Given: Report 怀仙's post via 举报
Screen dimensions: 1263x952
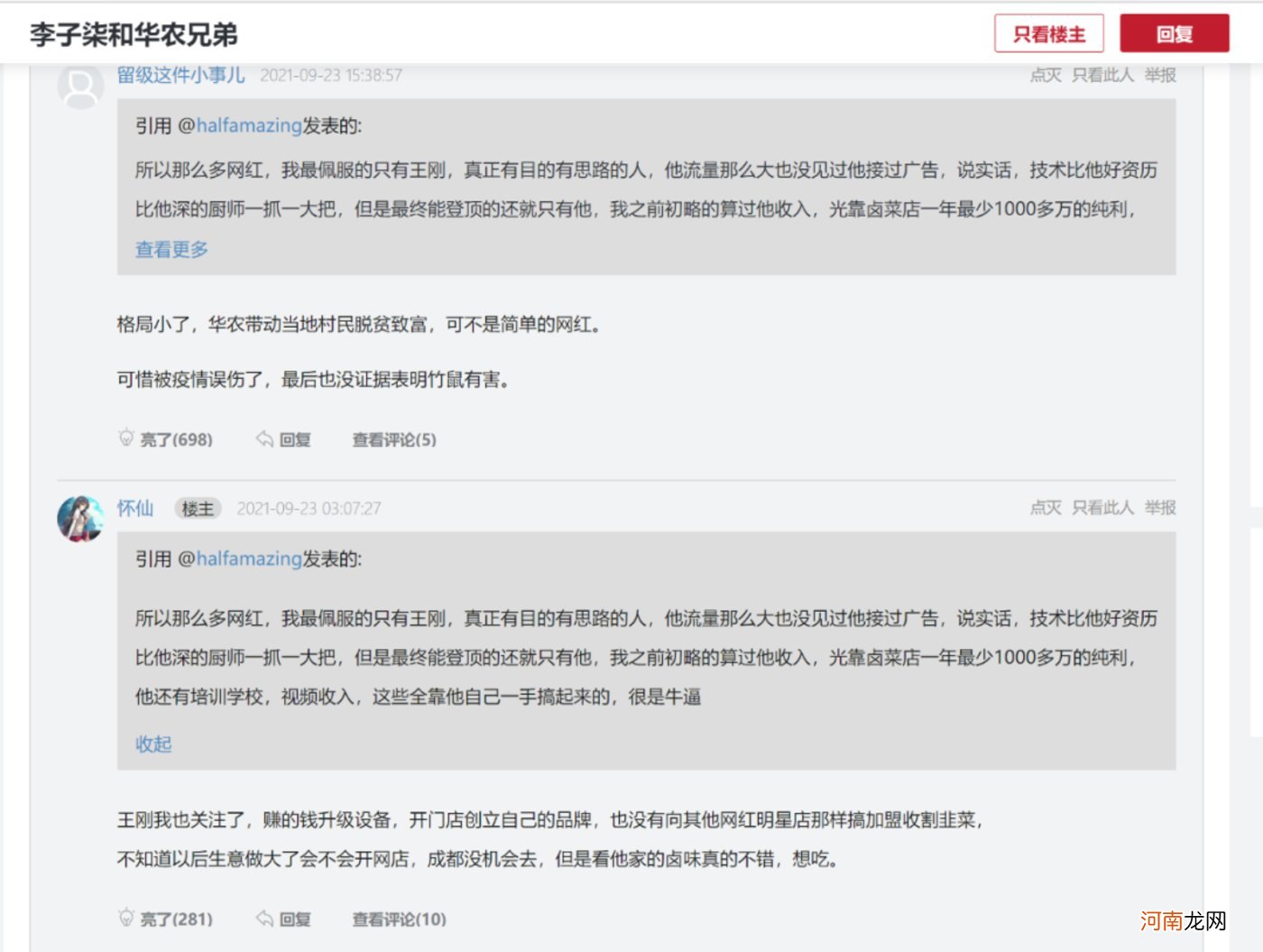Looking at the screenshot, I should coord(1160,508).
